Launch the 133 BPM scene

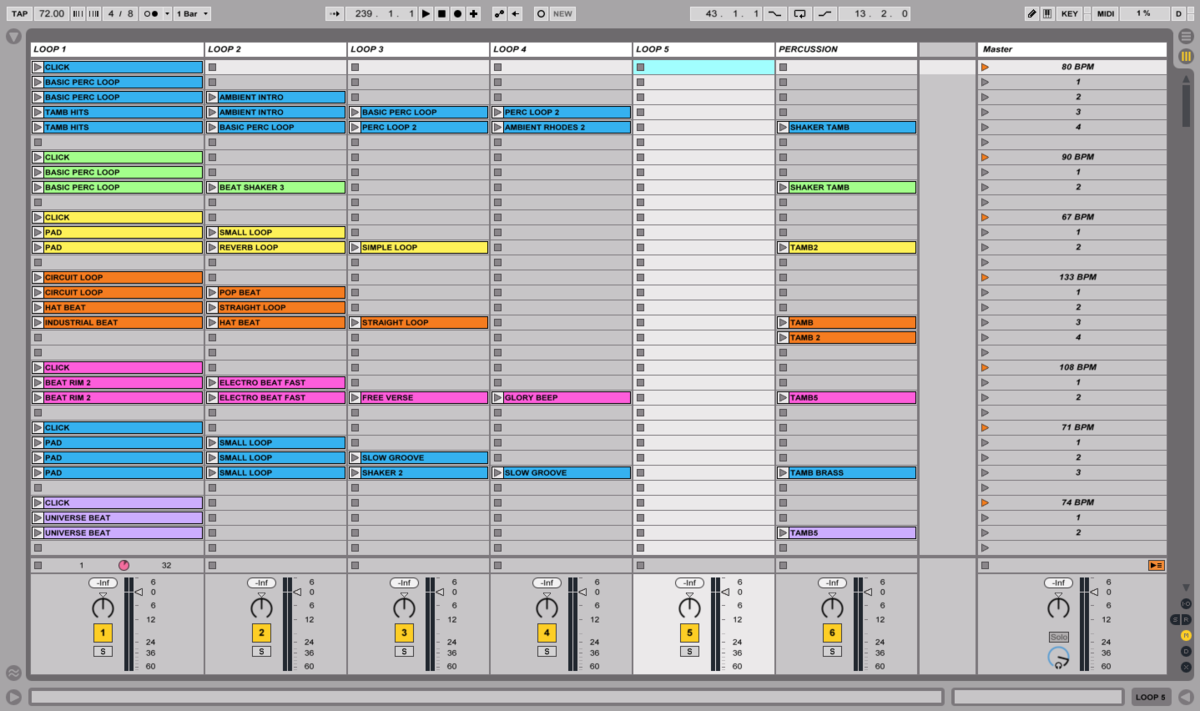pyautogui.click(x=985, y=277)
